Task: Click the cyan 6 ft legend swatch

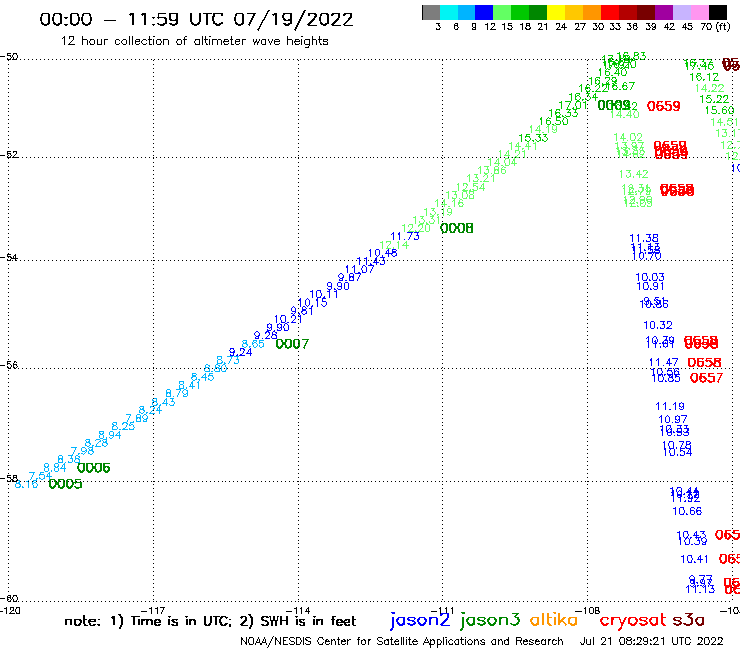Action: pos(448,12)
